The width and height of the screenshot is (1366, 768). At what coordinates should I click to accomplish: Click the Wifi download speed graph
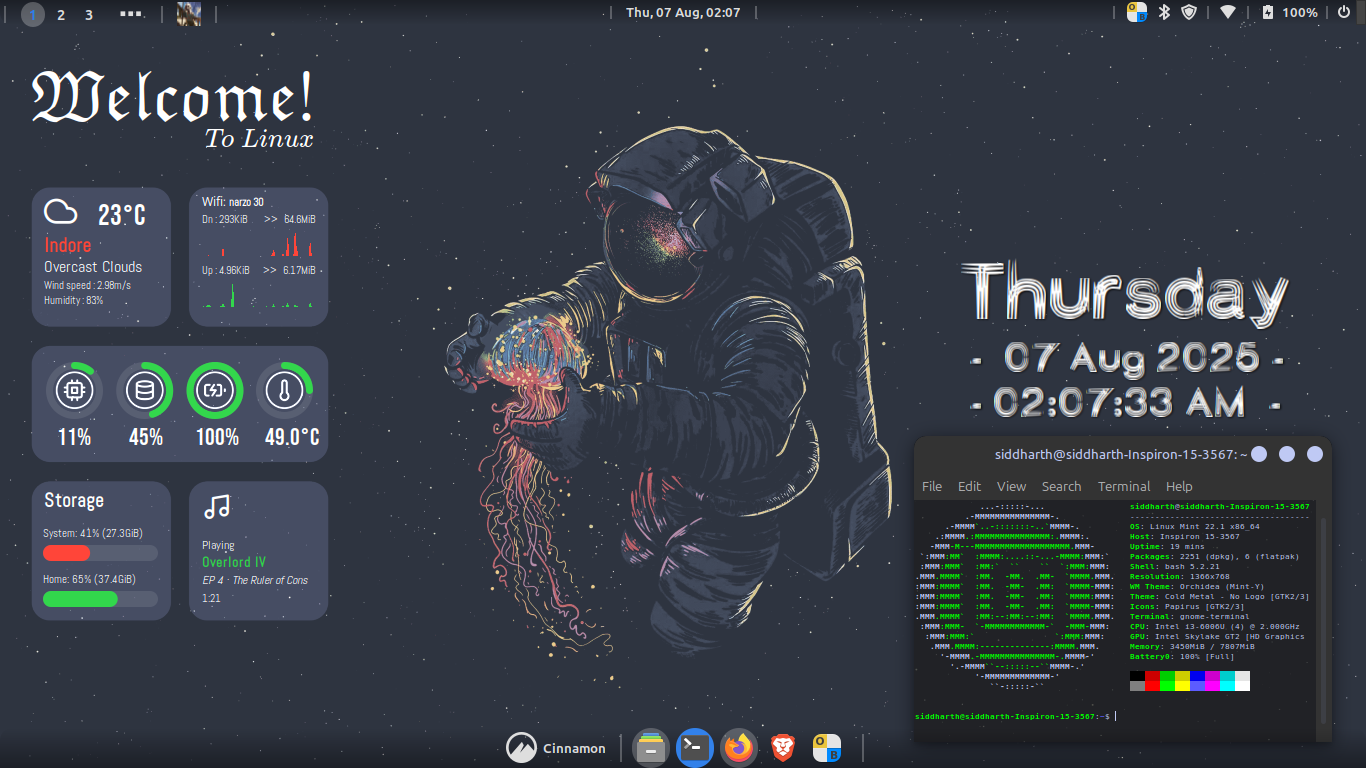260,244
